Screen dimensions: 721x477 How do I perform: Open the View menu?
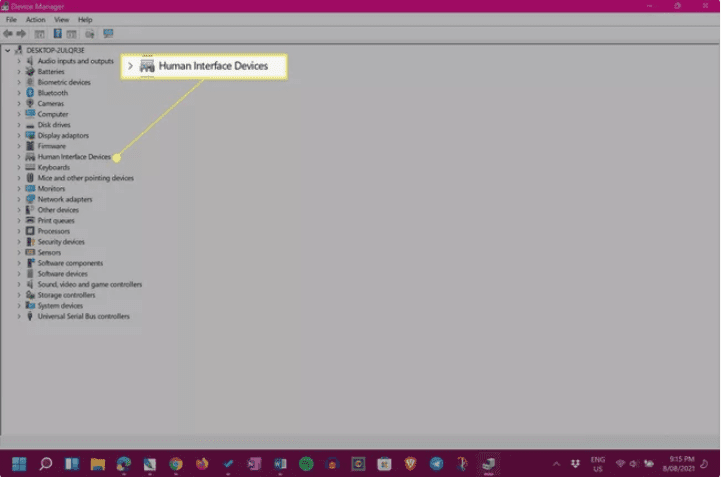[62, 19]
